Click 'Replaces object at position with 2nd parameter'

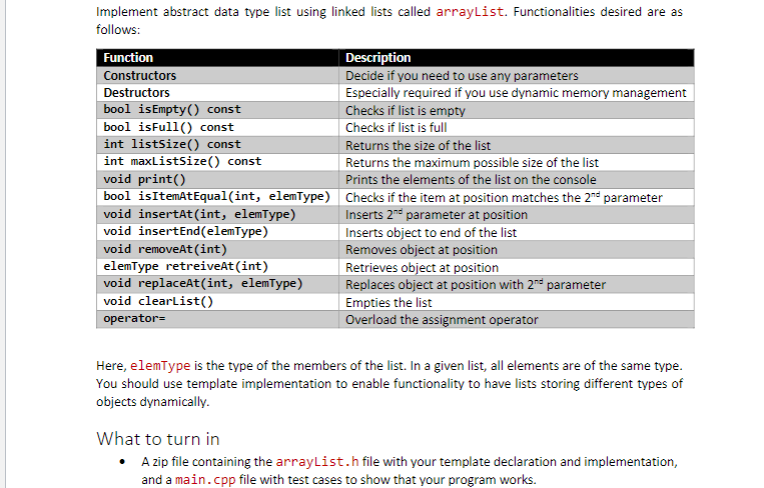coord(476,284)
